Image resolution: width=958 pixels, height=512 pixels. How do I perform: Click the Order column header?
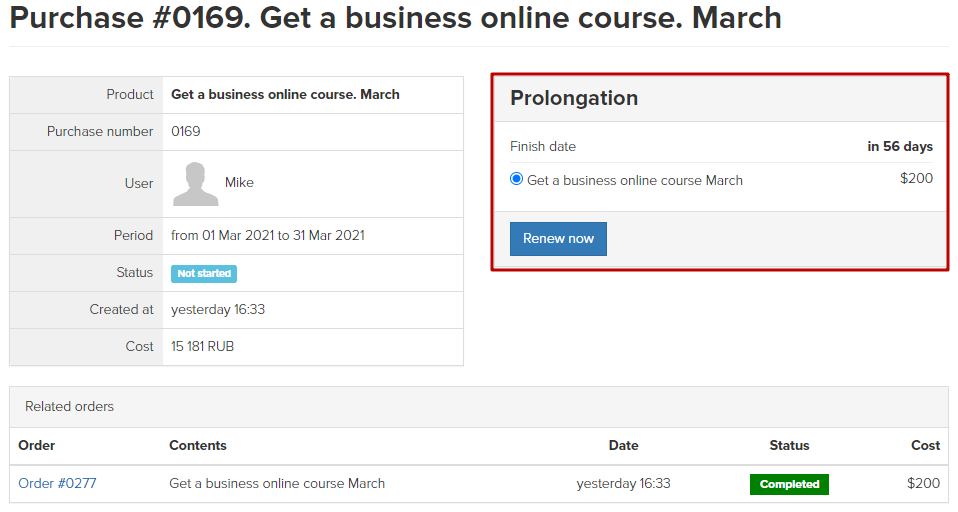[x=37, y=445]
